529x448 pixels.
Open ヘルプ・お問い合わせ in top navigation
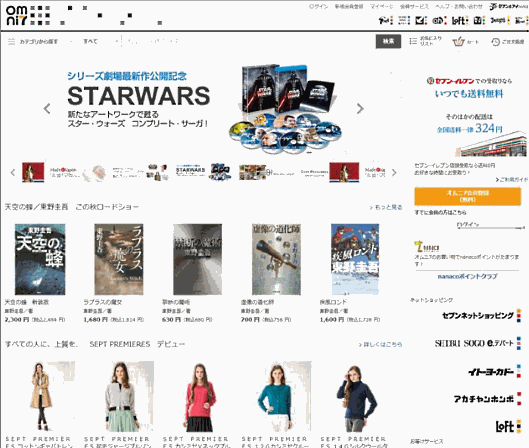(459, 6)
